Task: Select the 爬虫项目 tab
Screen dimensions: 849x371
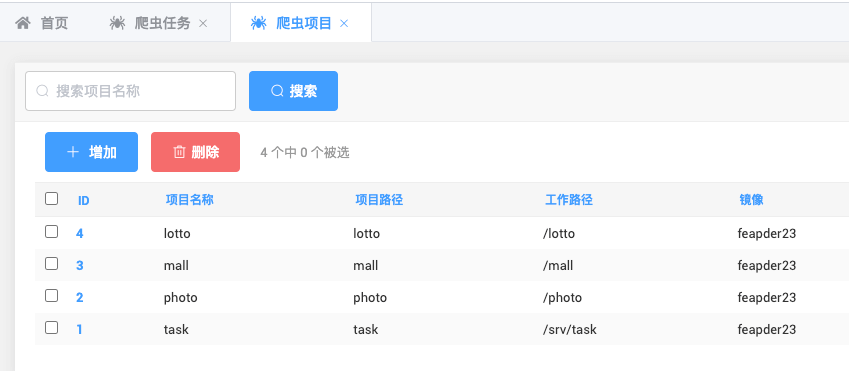Action: pyautogui.click(x=301, y=23)
